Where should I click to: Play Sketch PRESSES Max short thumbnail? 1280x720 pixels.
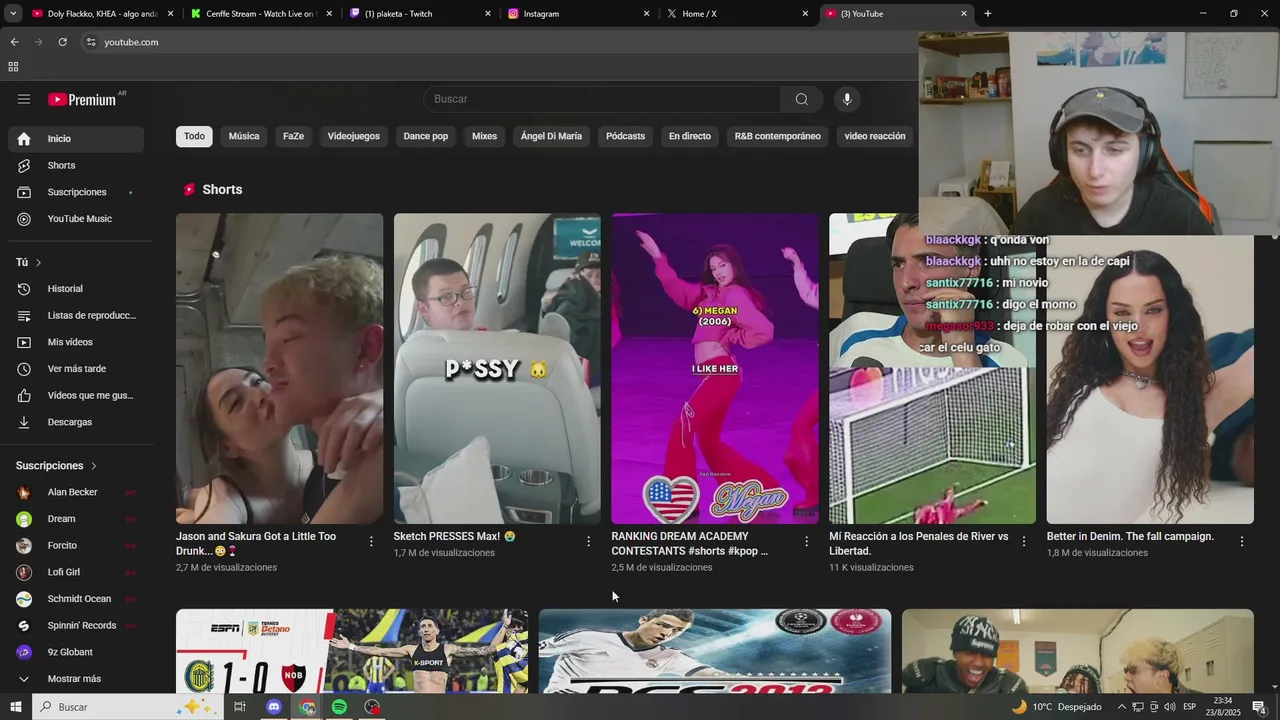pos(497,368)
